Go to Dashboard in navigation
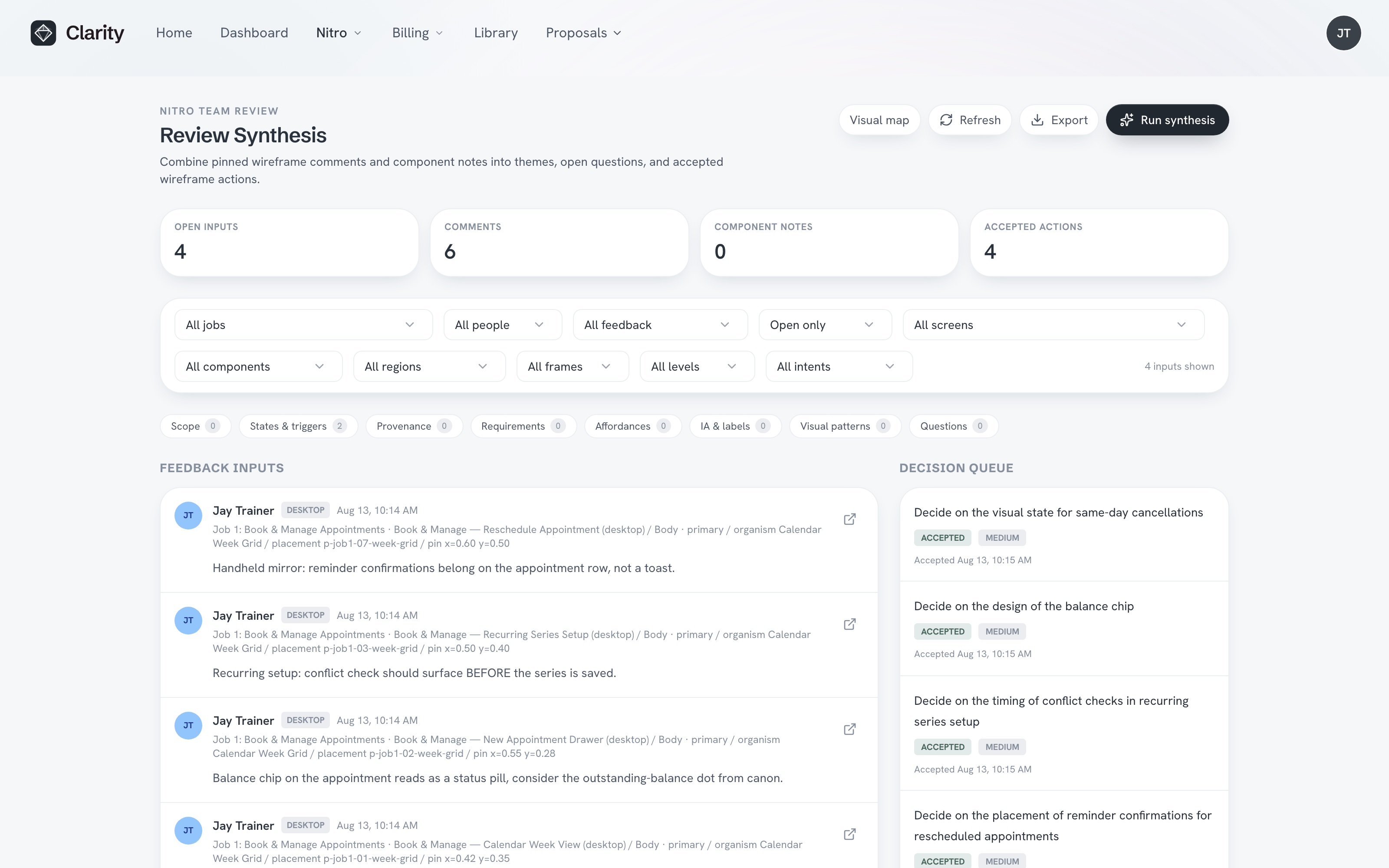Image resolution: width=1389 pixels, height=868 pixels. point(254,33)
